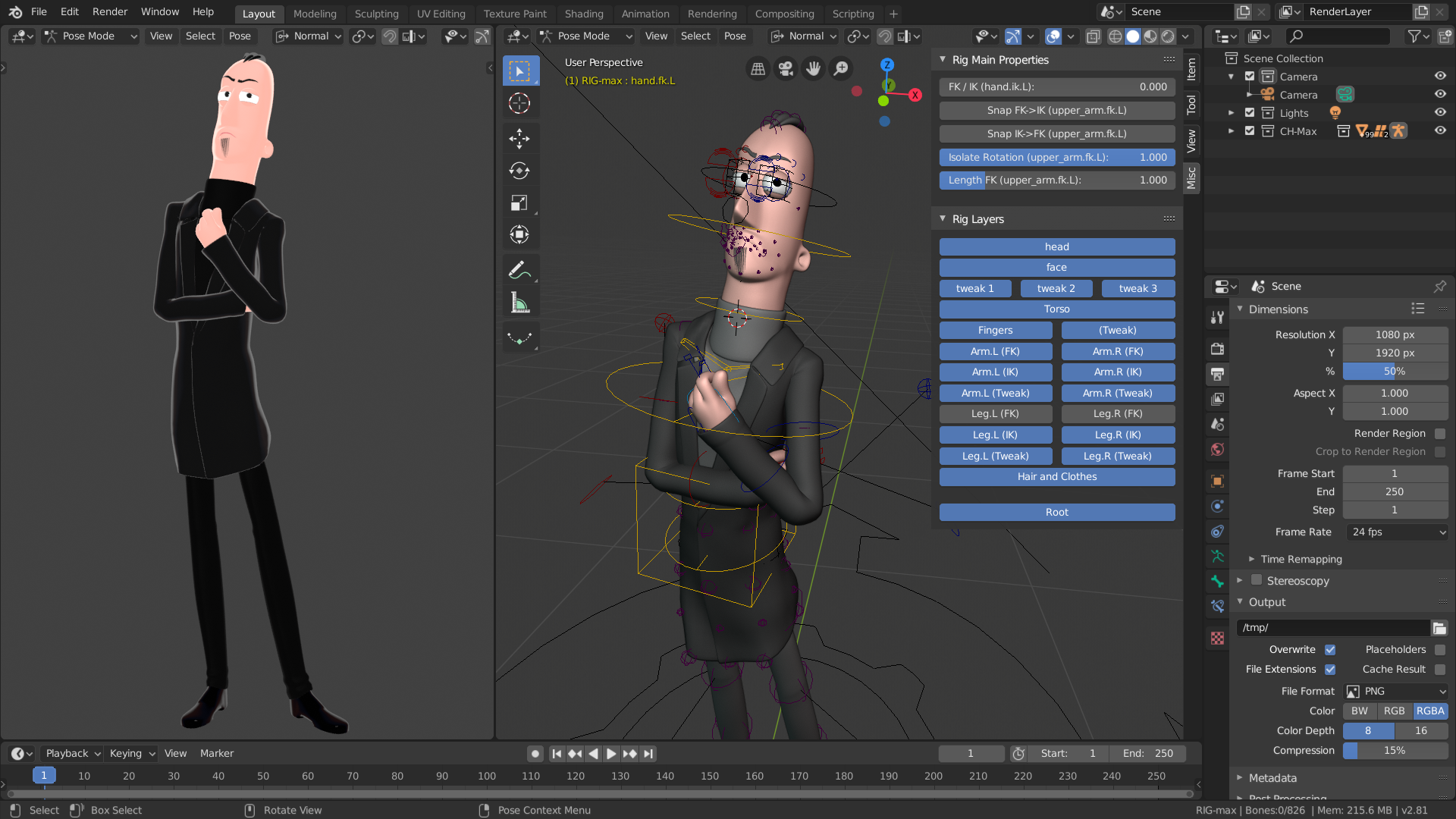Click the Snap FK->IK button
1456x819 pixels.
[x=1056, y=111]
